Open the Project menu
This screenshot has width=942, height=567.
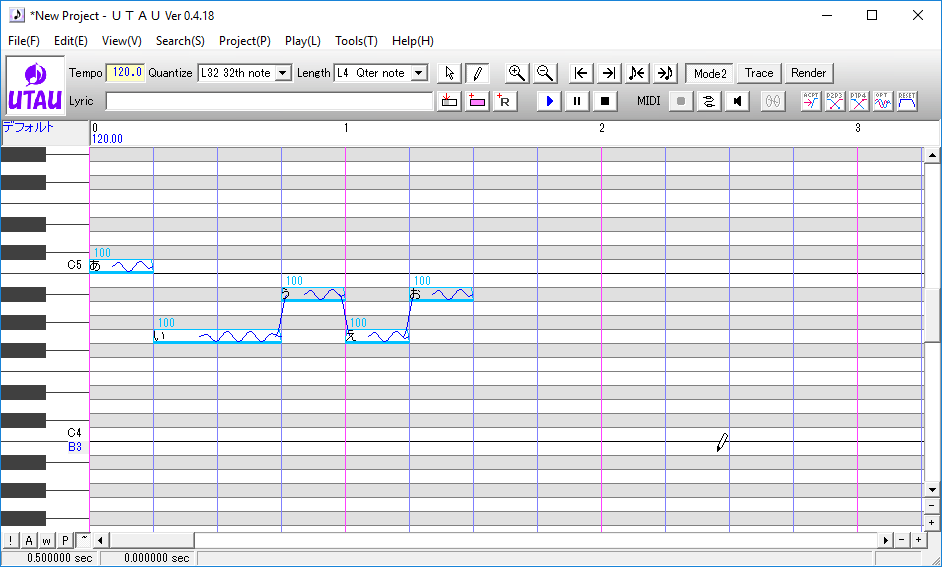click(x=245, y=41)
